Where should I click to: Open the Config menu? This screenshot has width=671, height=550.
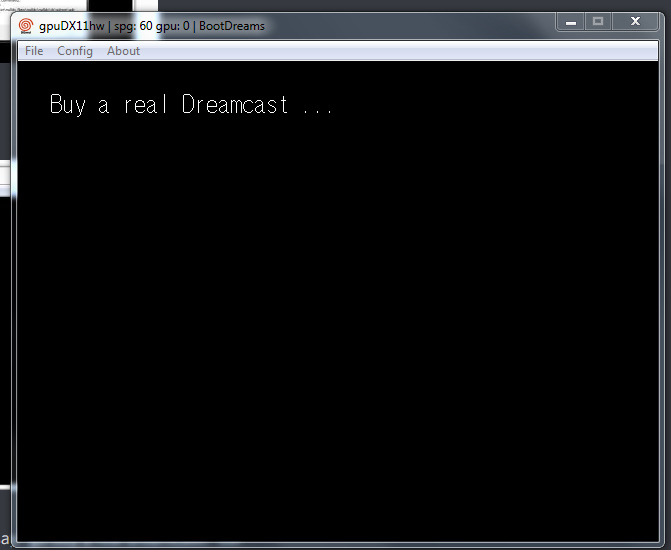click(75, 51)
